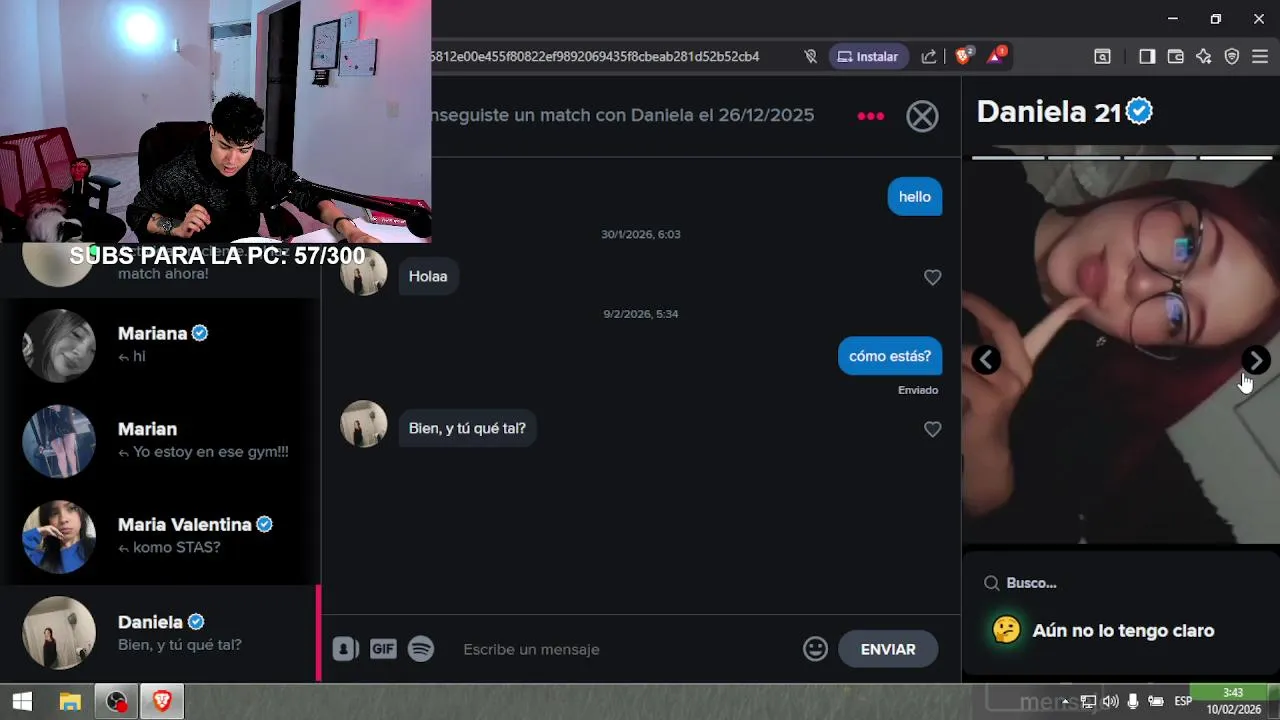Open the Spotify song share icon

click(x=421, y=649)
